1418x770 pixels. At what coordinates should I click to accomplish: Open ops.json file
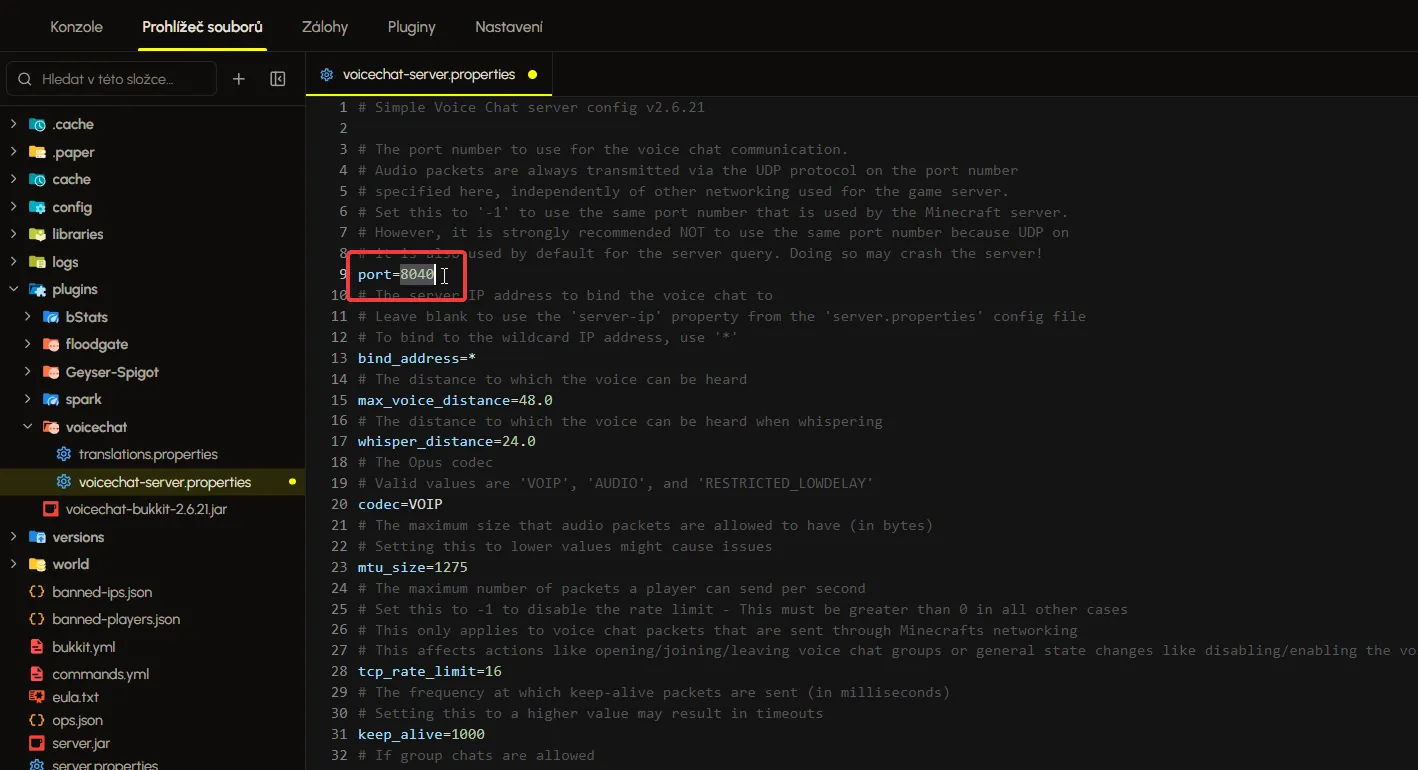[x=78, y=720]
